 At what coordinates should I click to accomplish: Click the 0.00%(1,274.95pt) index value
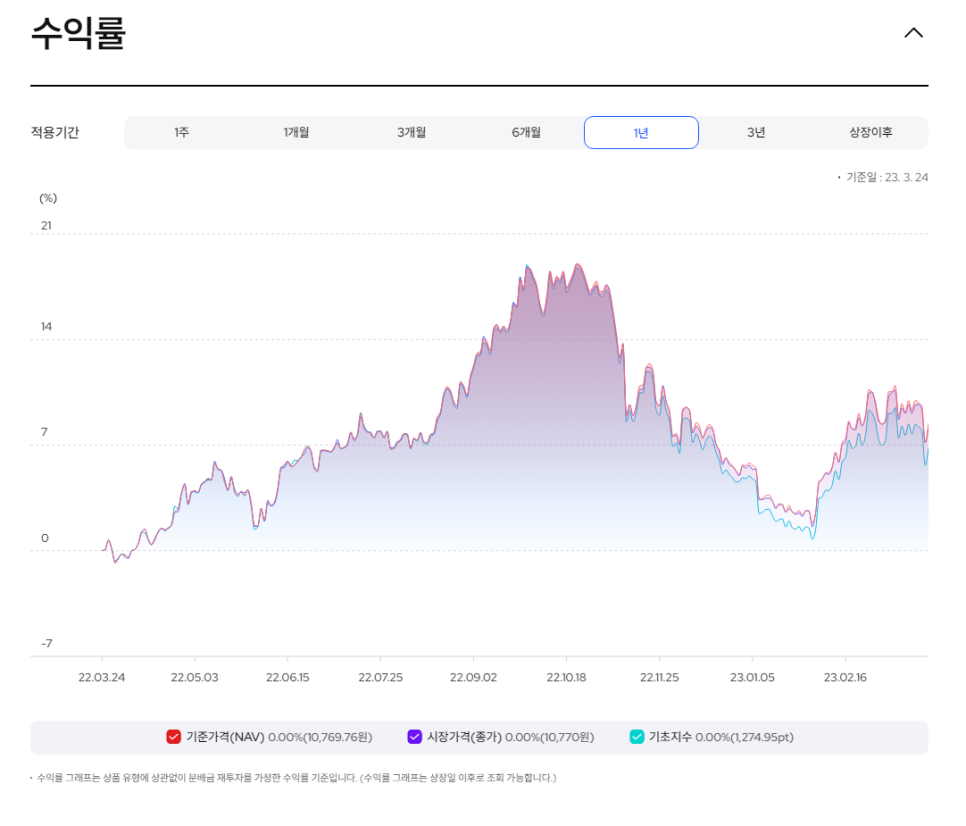[745, 737]
